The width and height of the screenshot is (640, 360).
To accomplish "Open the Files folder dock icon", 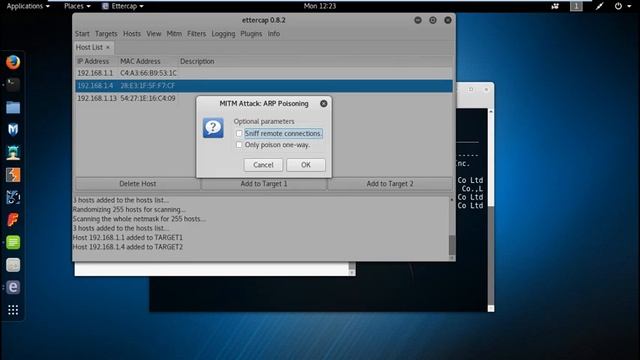I will click(x=13, y=107).
